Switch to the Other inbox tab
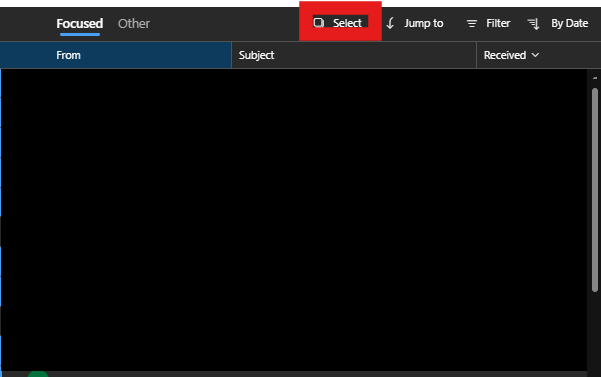Viewport: 601px width, 377px height. point(134,24)
